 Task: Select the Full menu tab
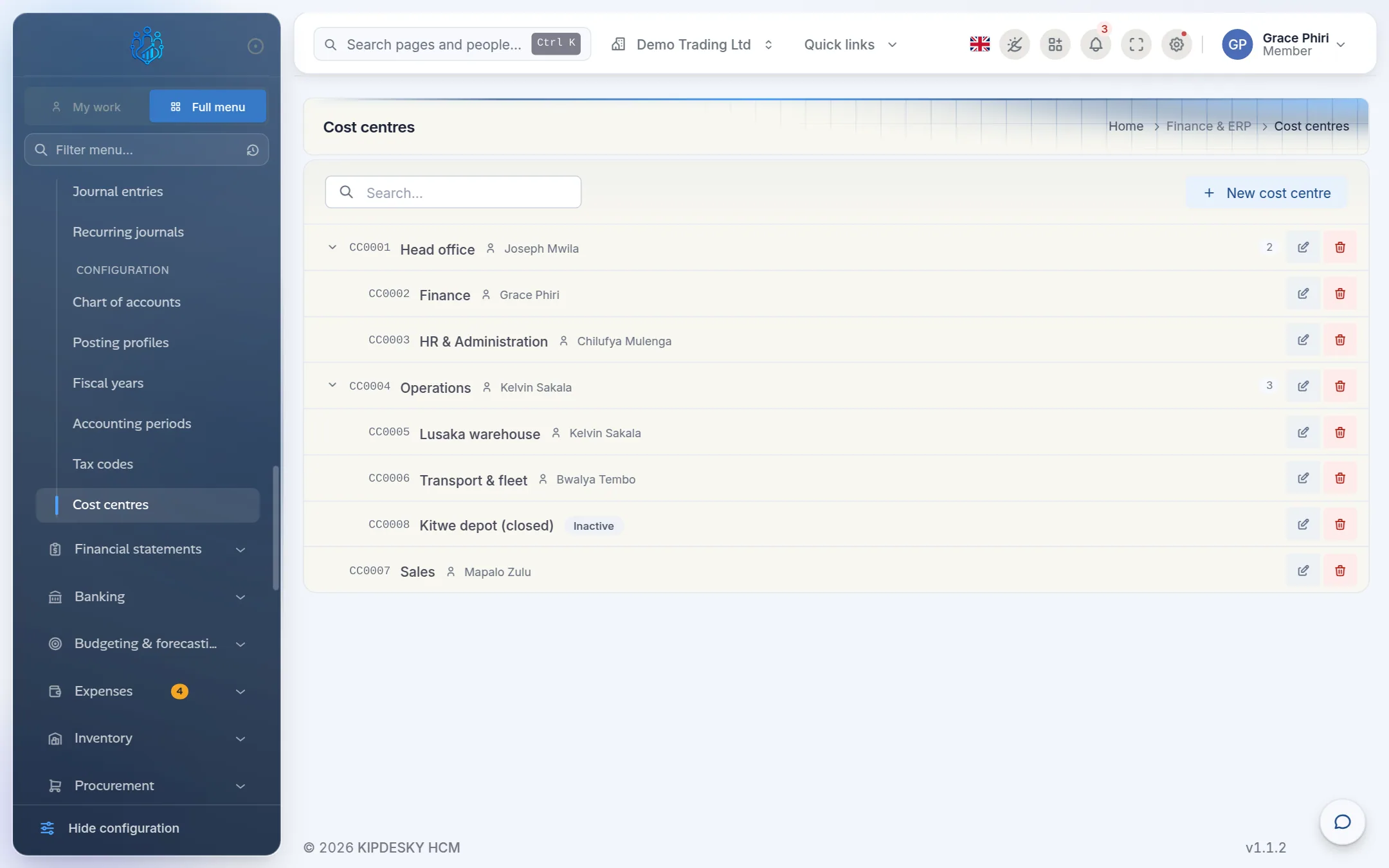click(x=208, y=107)
